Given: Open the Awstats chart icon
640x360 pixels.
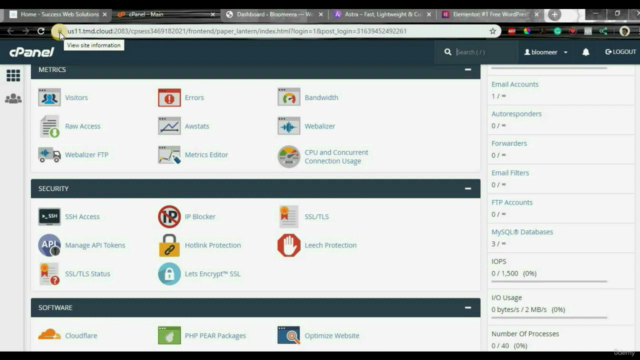Looking at the screenshot, I should pyautogui.click(x=169, y=126).
